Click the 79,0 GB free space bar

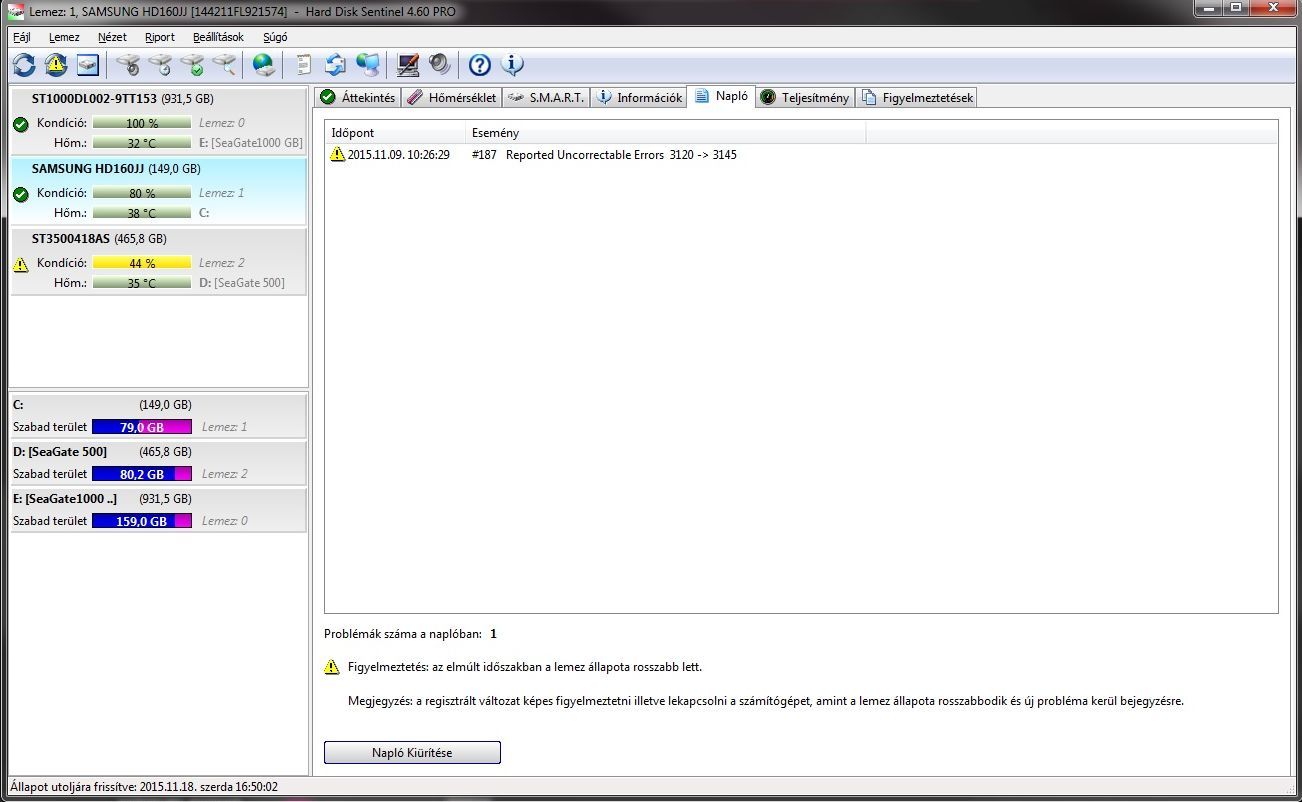click(x=142, y=427)
